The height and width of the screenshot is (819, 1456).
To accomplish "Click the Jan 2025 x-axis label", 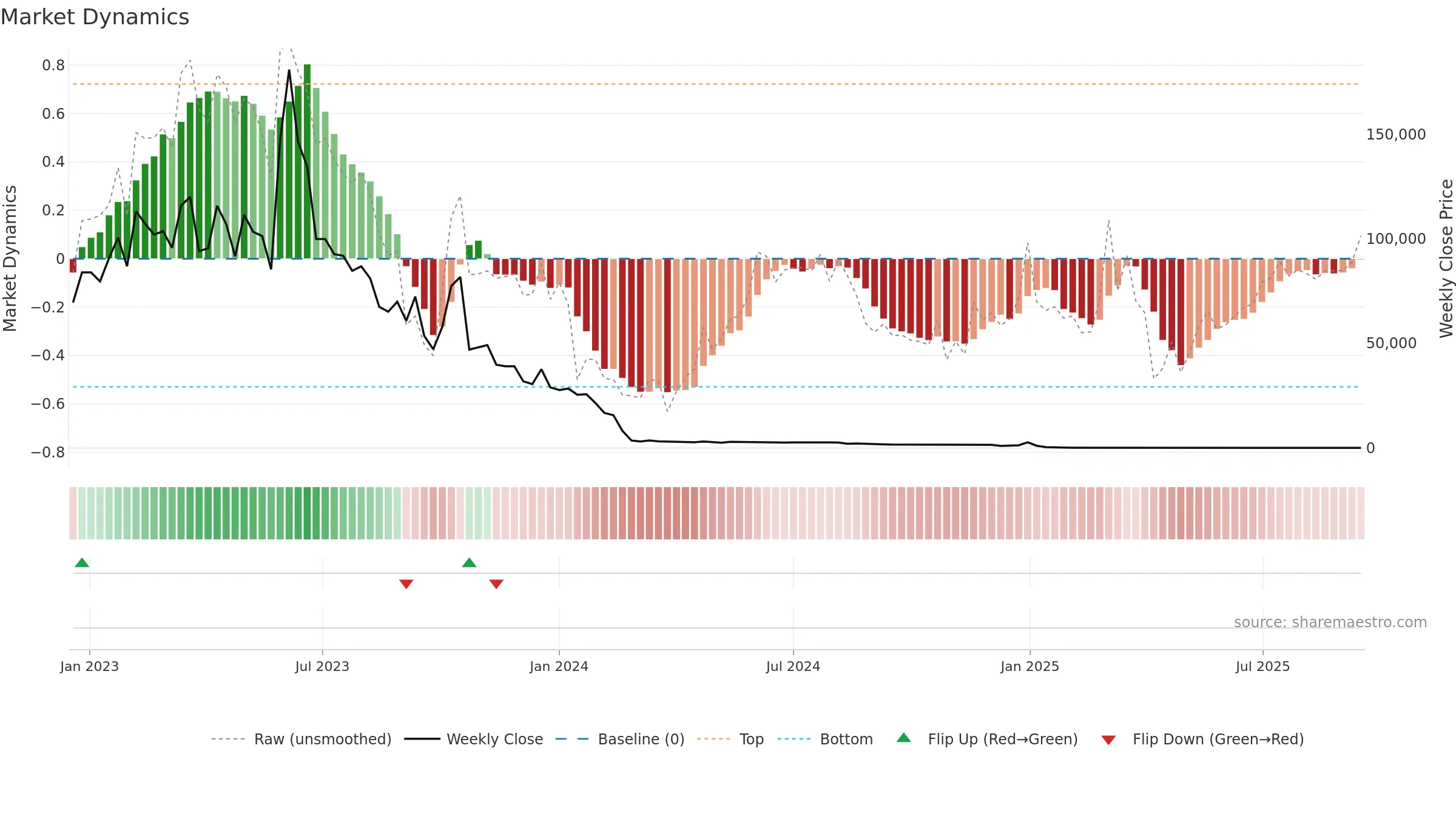I will click(1030, 666).
